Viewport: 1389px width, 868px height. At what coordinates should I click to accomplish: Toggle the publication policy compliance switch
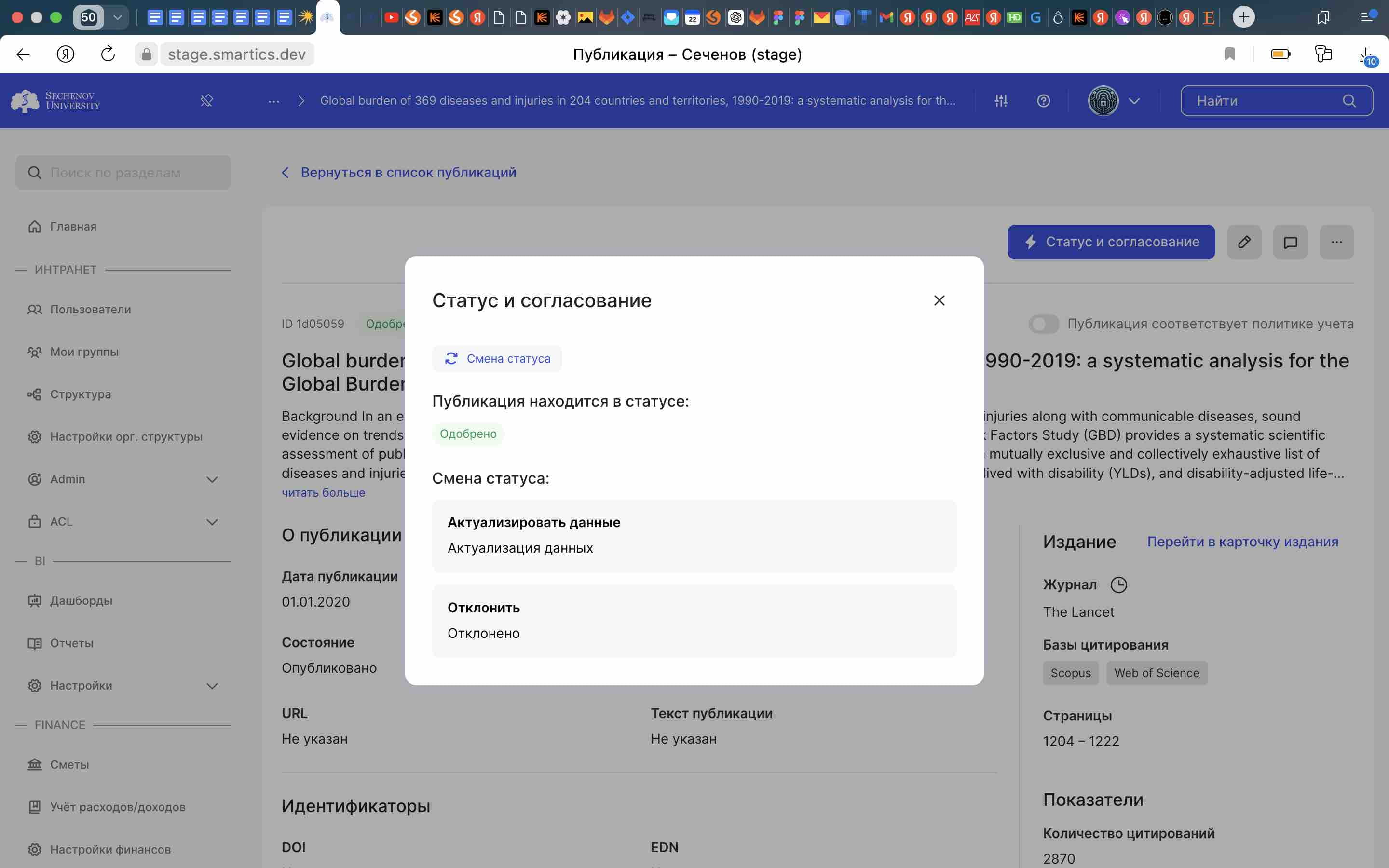pyautogui.click(x=1044, y=322)
